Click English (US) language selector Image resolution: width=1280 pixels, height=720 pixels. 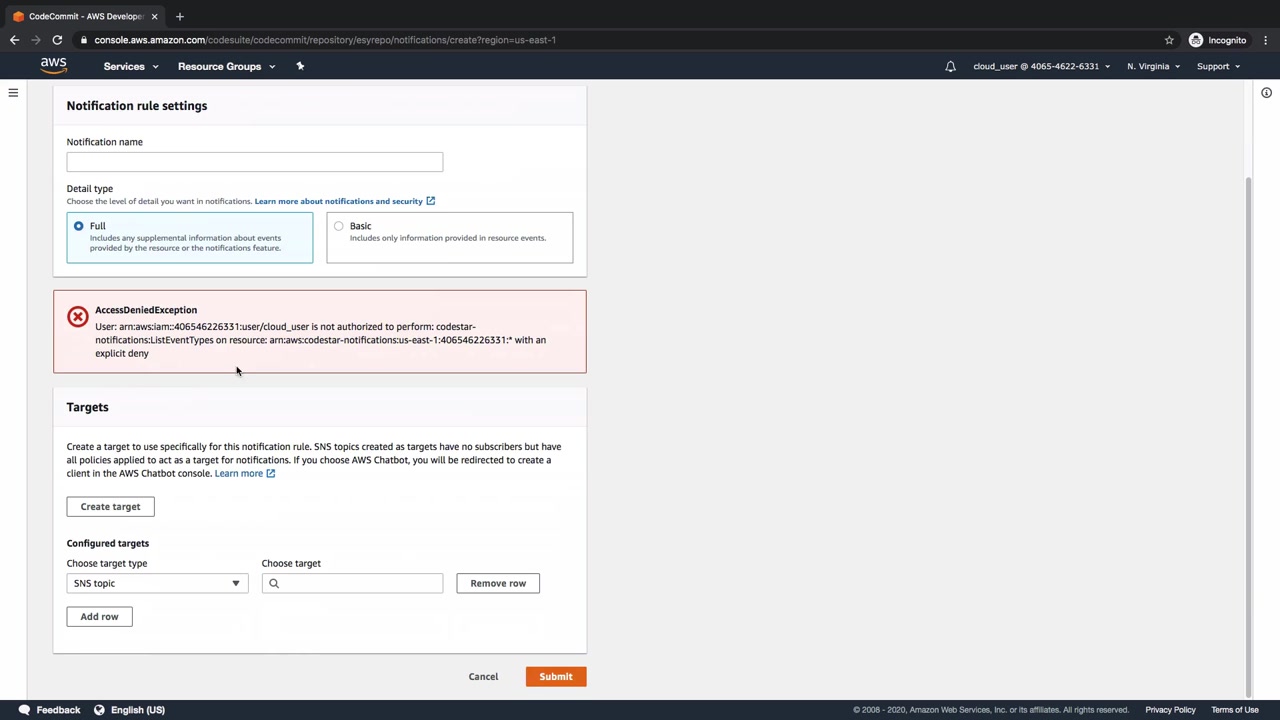click(138, 710)
